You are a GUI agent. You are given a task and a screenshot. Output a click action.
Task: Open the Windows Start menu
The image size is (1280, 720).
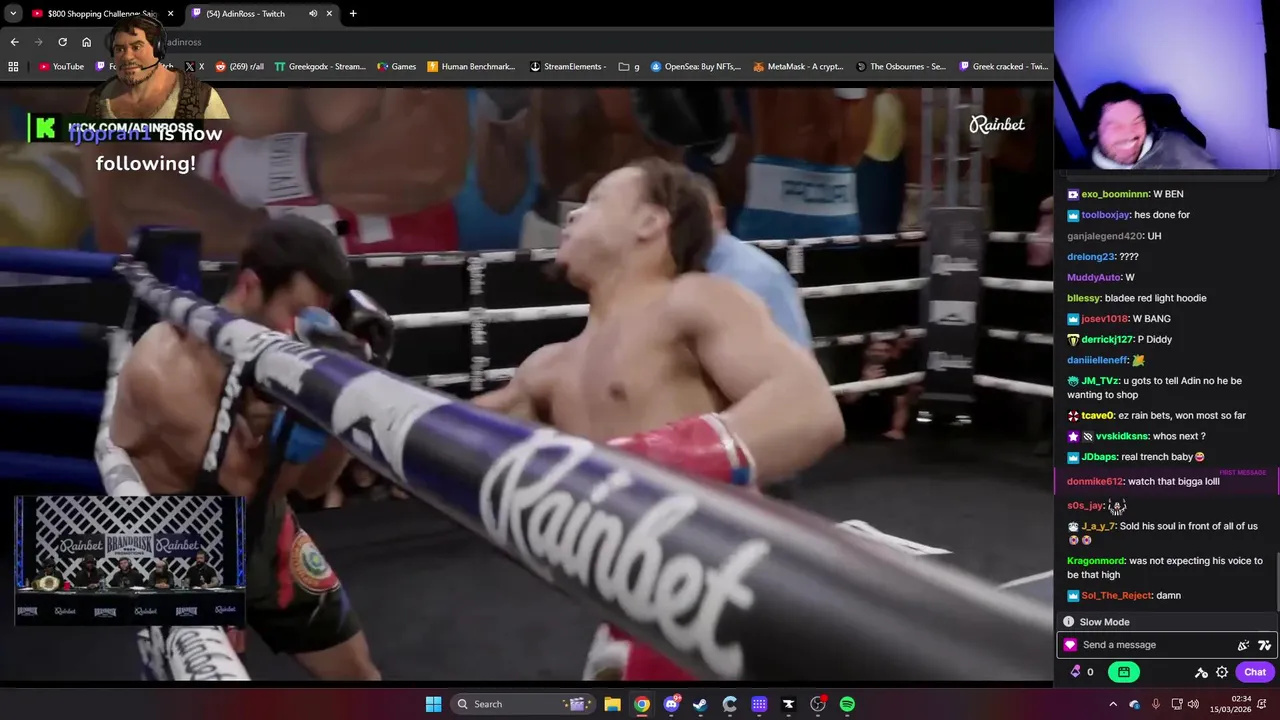tap(433, 704)
